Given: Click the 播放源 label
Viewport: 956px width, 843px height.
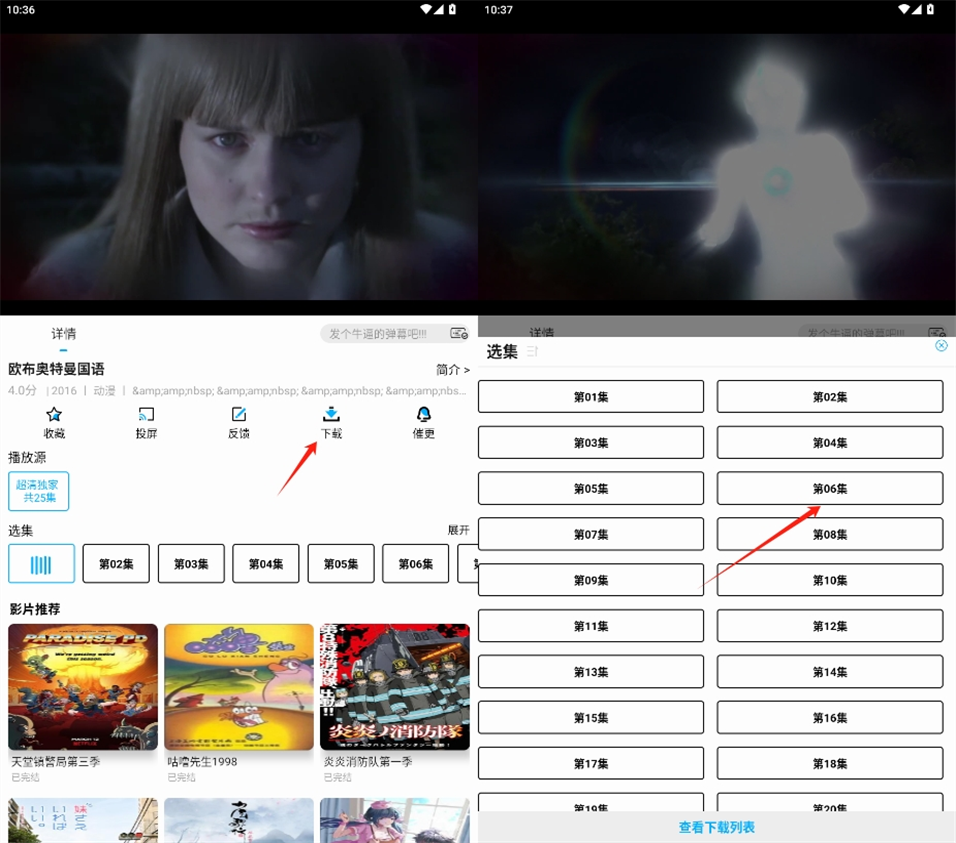Looking at the screenshot, I should (27, 457).
